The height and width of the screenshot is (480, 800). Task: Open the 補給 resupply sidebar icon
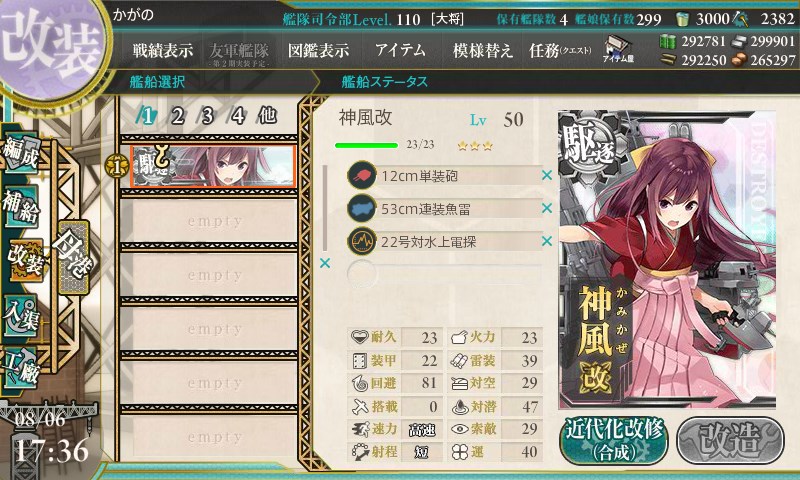21,206
